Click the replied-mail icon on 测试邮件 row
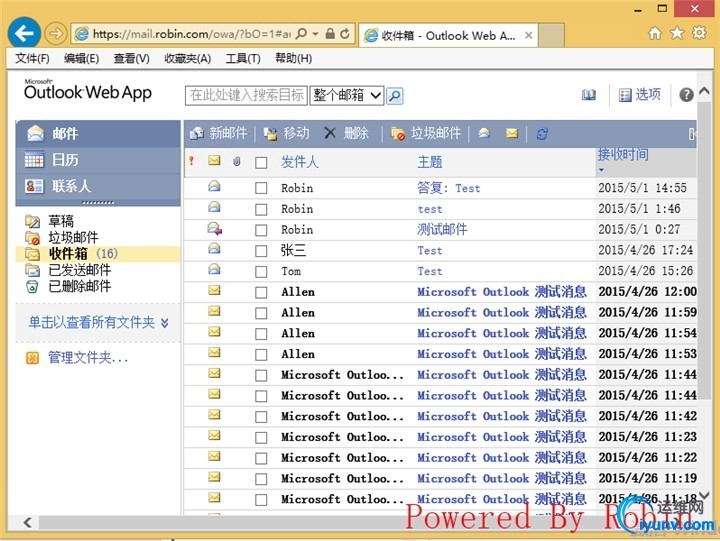The width and height of the screenshot is (720, 541). tap(214, 228)
